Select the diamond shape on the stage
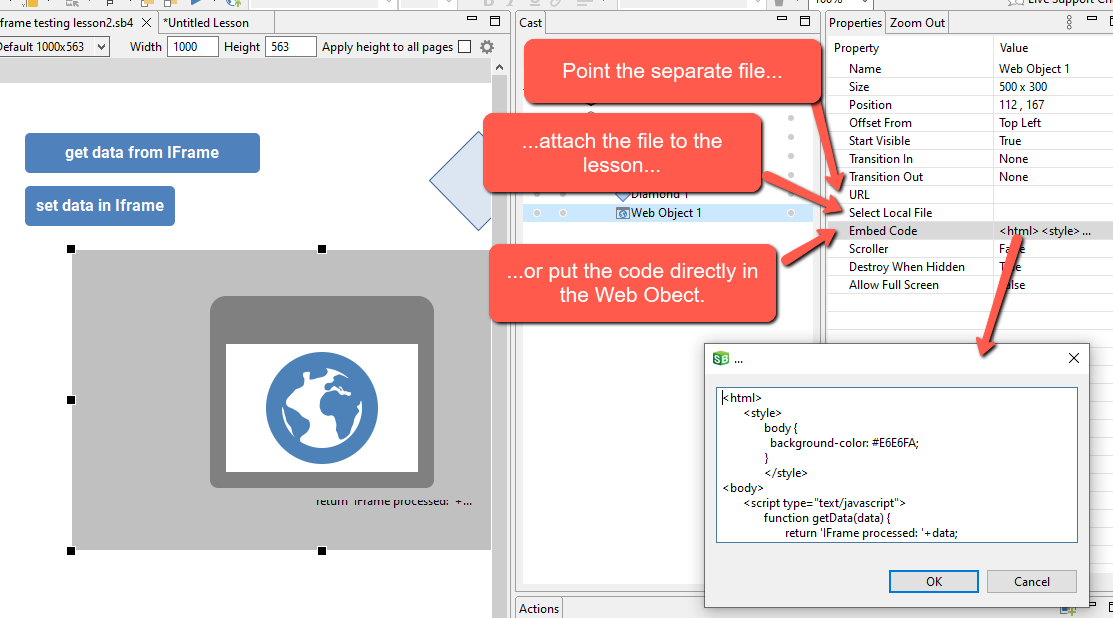 (x=461, y=181)
